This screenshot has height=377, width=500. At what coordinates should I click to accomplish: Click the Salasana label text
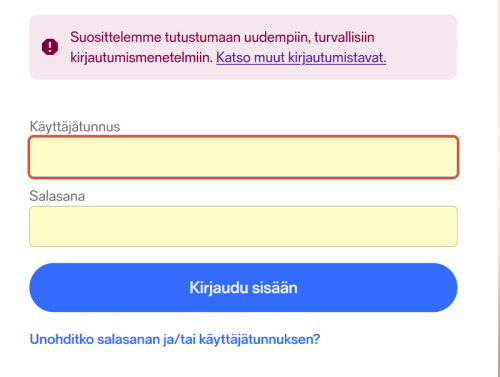tap(57, 196)
